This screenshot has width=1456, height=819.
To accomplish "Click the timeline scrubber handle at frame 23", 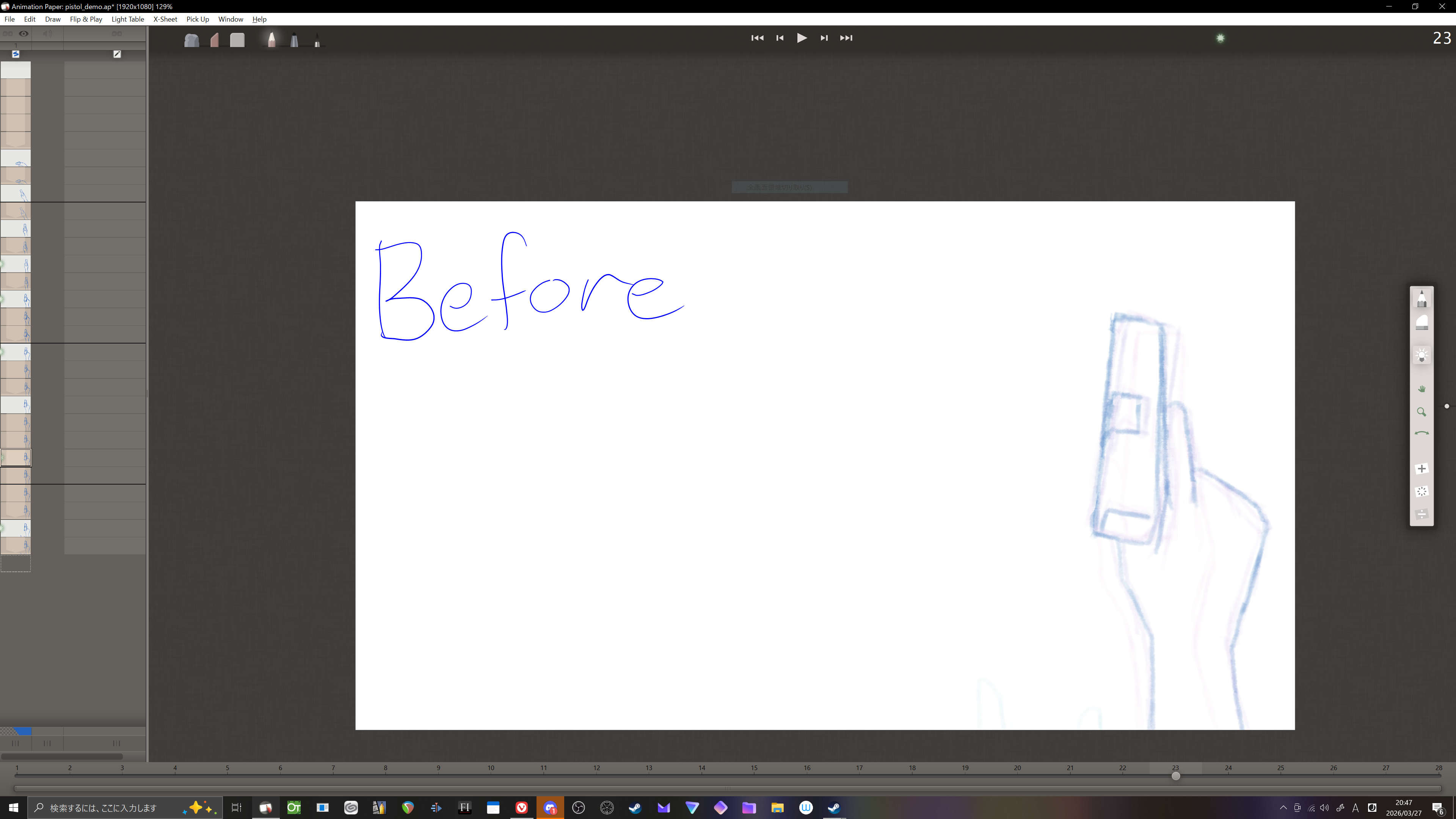I will click(1176, 776).
